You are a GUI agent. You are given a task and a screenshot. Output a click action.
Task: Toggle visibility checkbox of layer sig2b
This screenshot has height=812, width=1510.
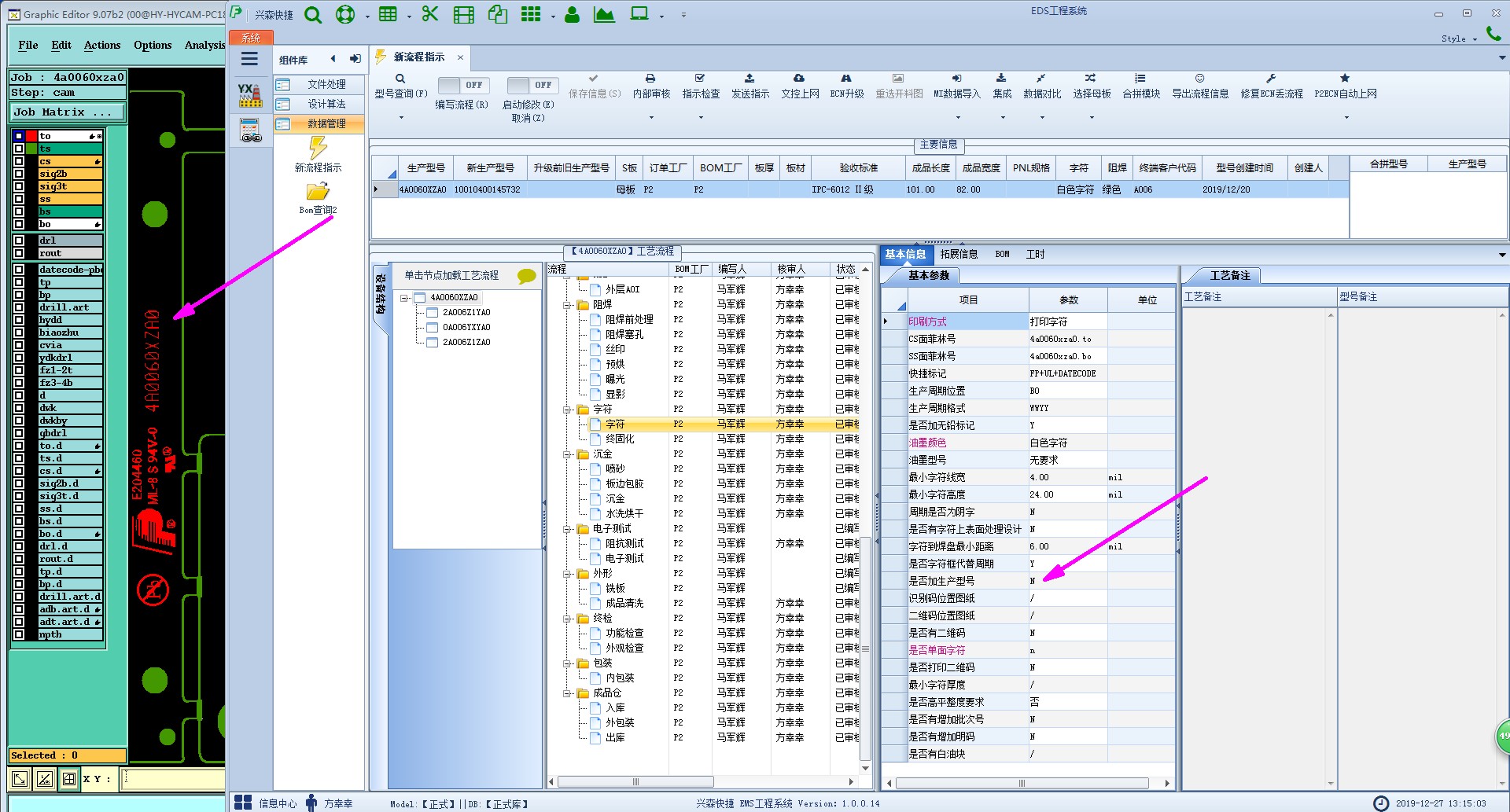click(x=19, y=174)
